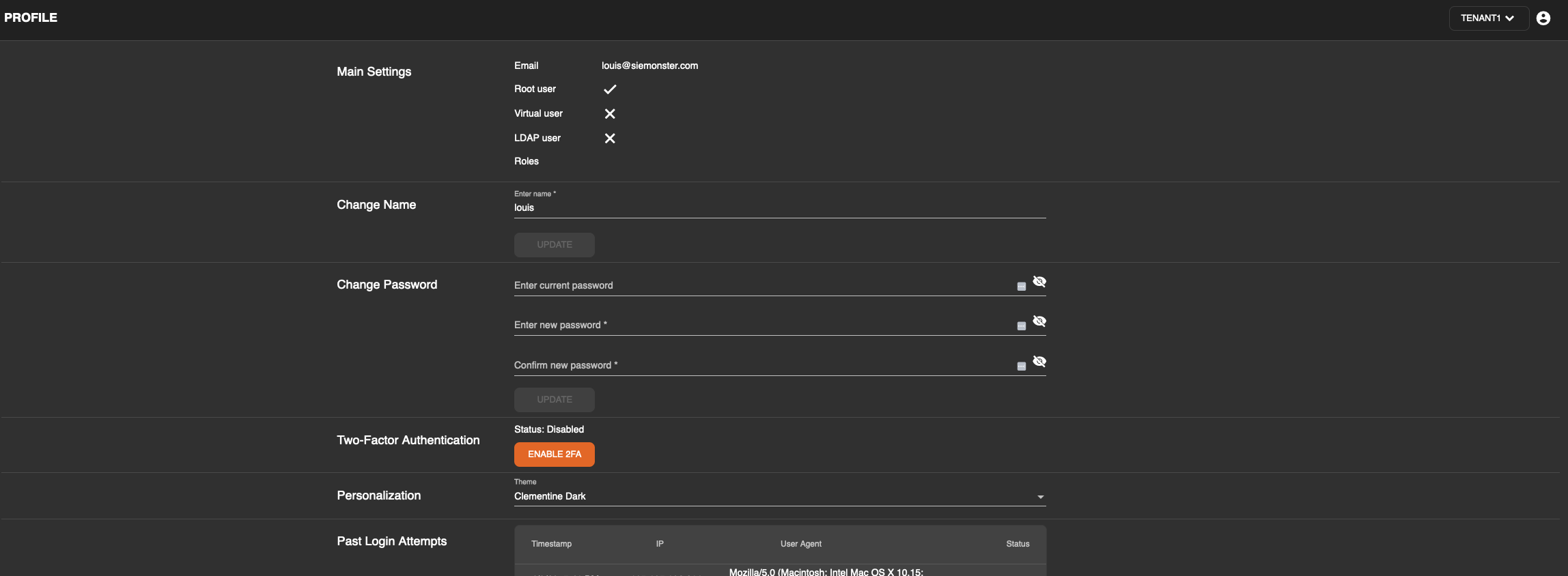
Task: Reveal the confirm new password text
Action: point(1039,362)
